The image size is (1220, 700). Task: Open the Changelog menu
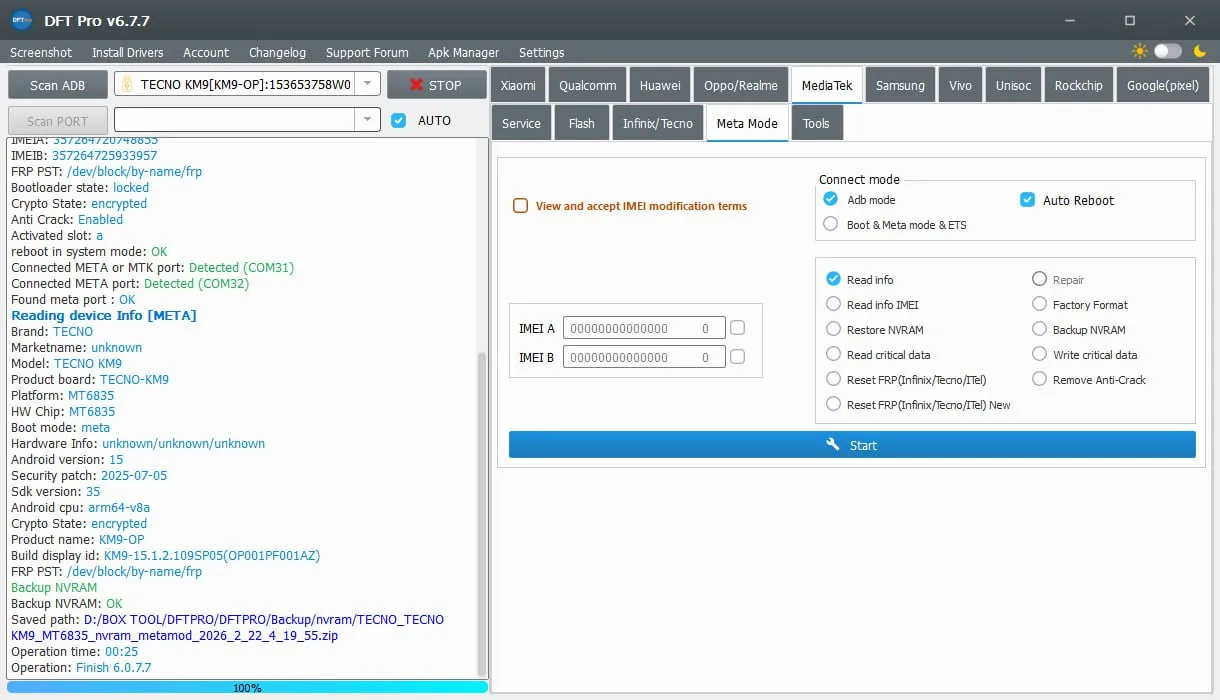point(278,52)
